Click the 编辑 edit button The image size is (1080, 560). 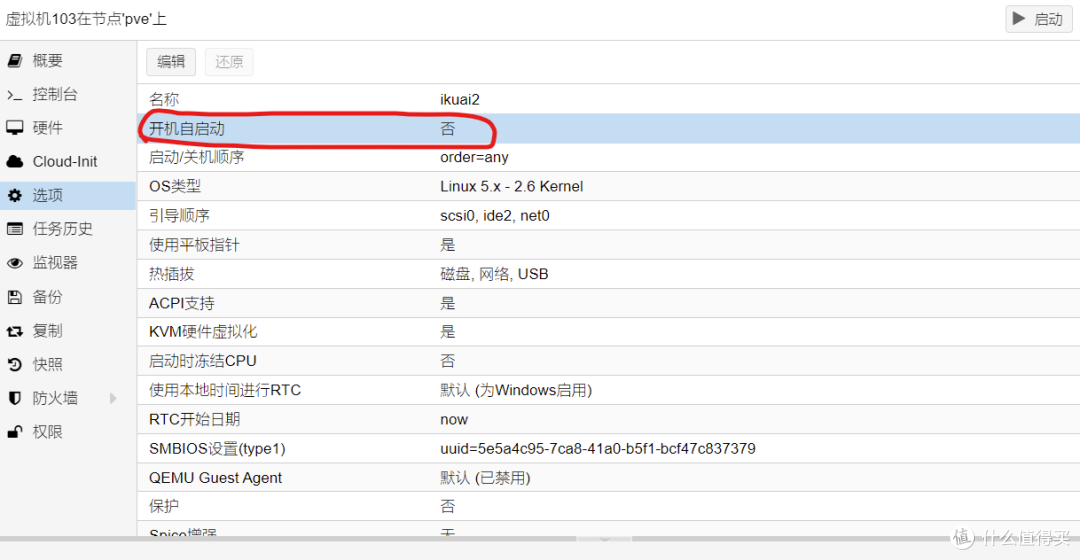(x=171, y=62)
